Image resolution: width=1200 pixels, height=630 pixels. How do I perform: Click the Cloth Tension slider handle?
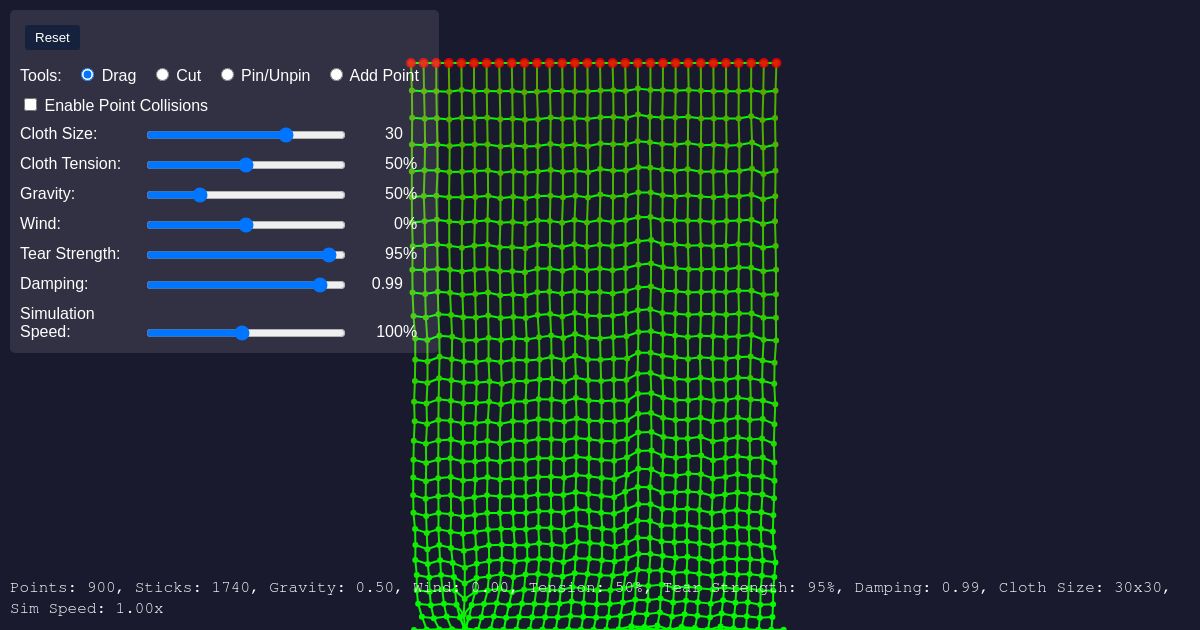tap(246, 165)
